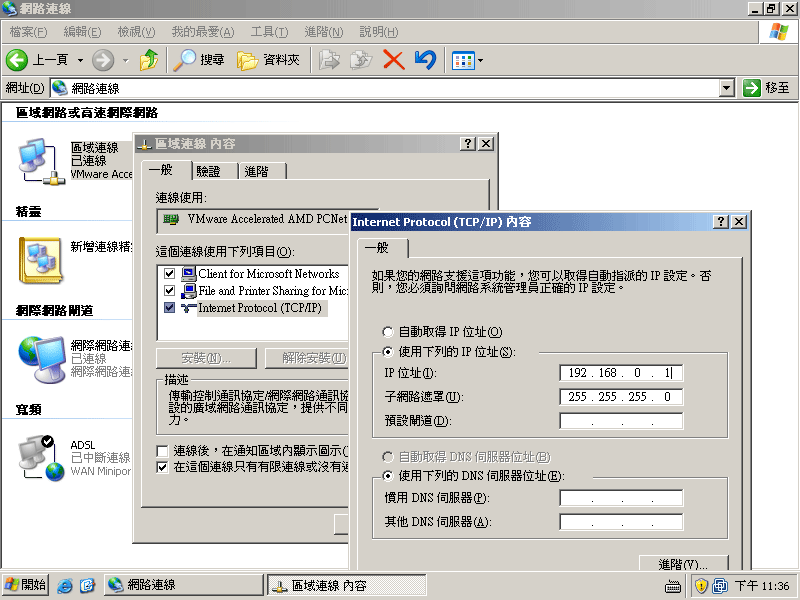Open the Views button dropdown arrow
The image size is (800, 600).
pyautogui.click(x=481, y=61)
